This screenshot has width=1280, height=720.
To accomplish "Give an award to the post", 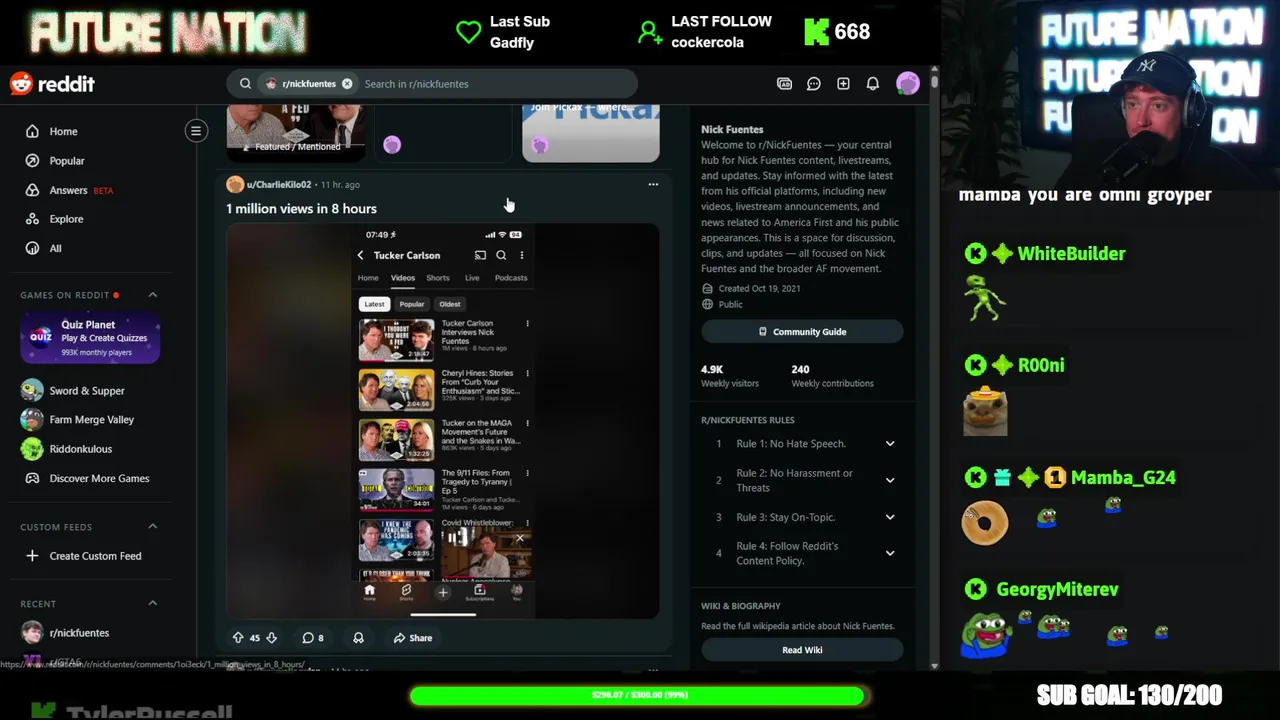I will 358,638.
